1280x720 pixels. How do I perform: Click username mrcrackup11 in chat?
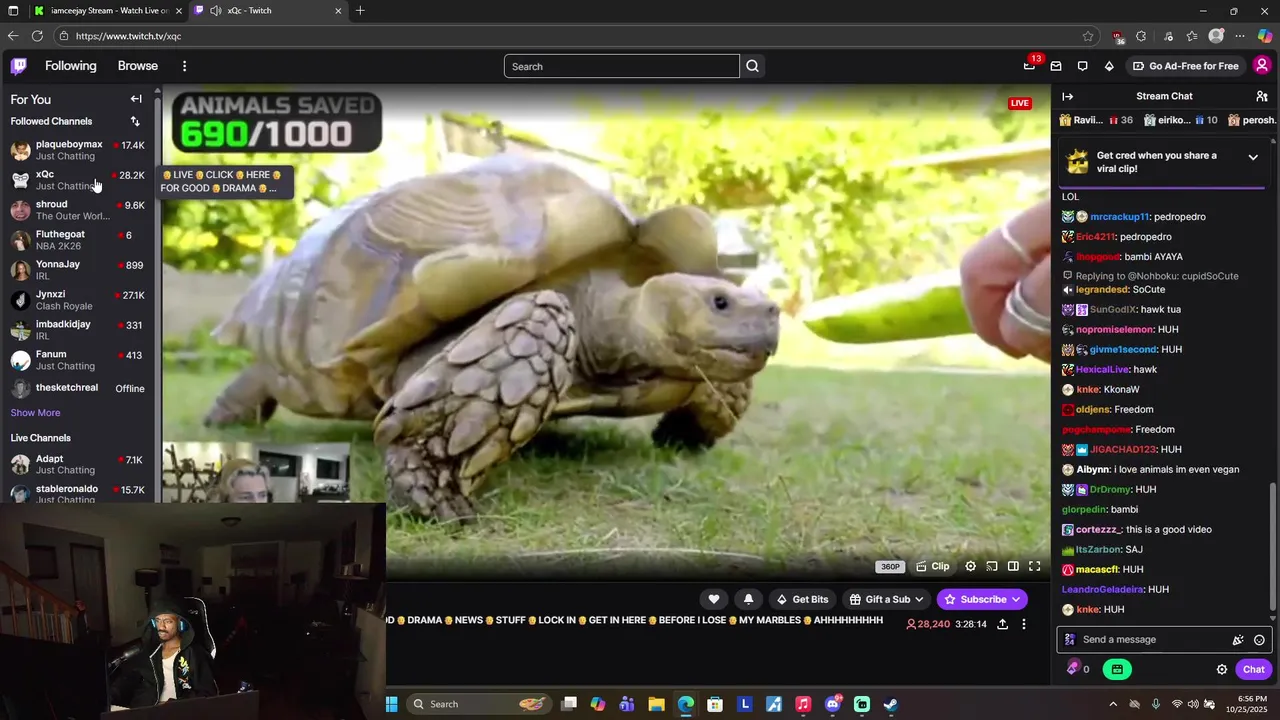click(1120, 217)
